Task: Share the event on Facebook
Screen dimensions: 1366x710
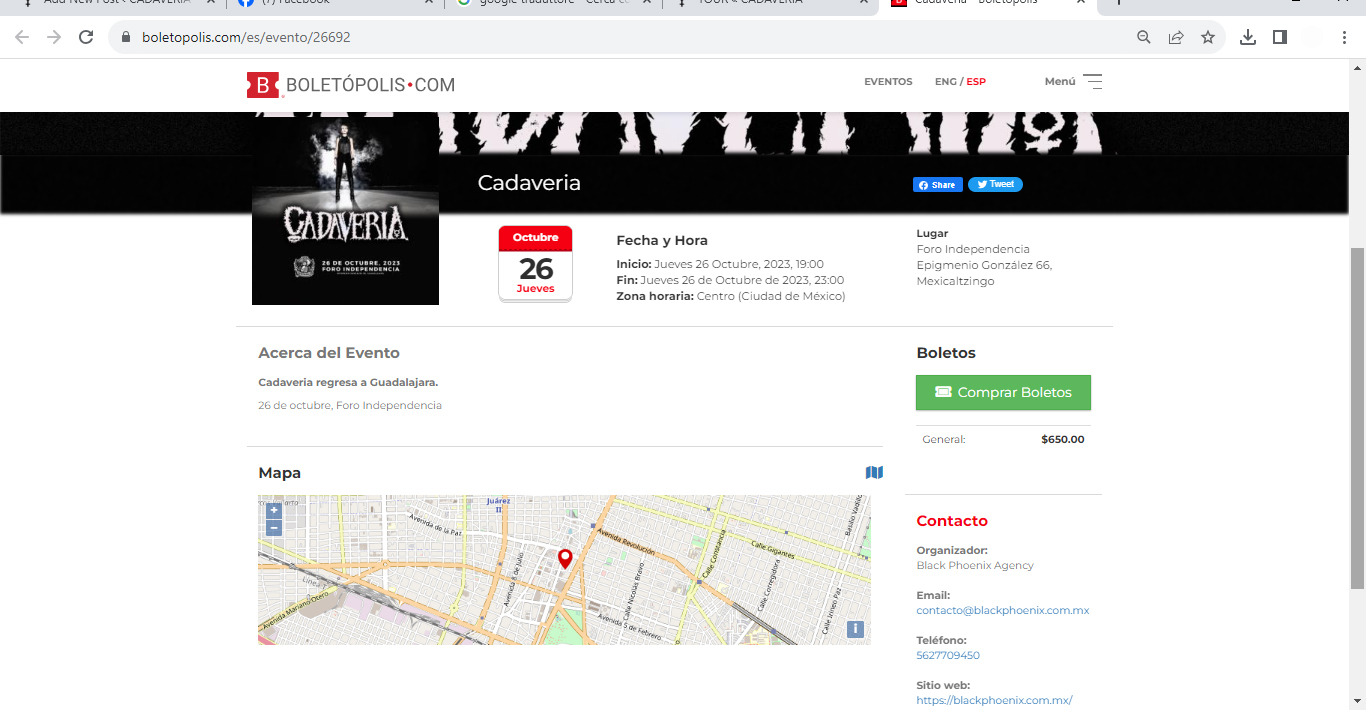Action: click(938, 185)
